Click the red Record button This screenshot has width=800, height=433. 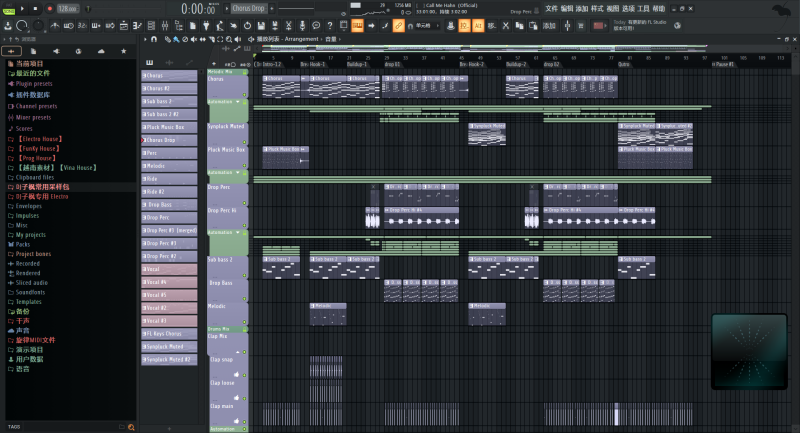click(49, 8)
